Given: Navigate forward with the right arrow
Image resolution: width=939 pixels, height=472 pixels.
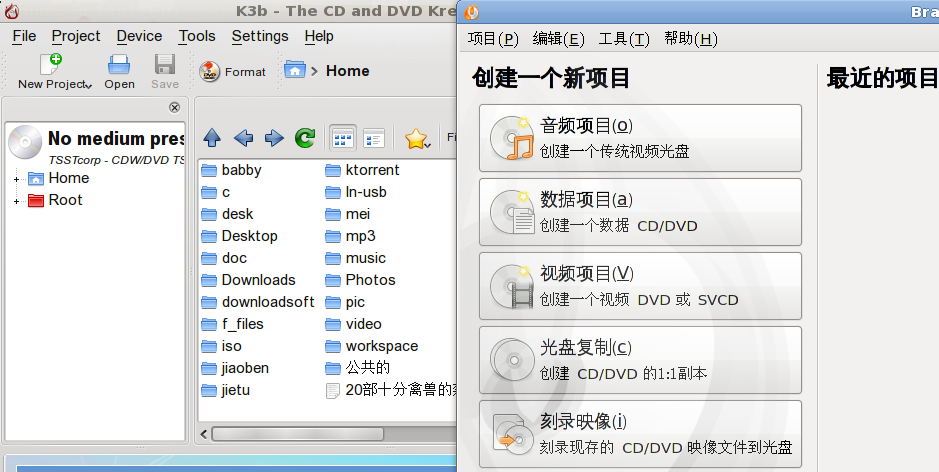Looking at the screenshot, I should pos(274,138).
